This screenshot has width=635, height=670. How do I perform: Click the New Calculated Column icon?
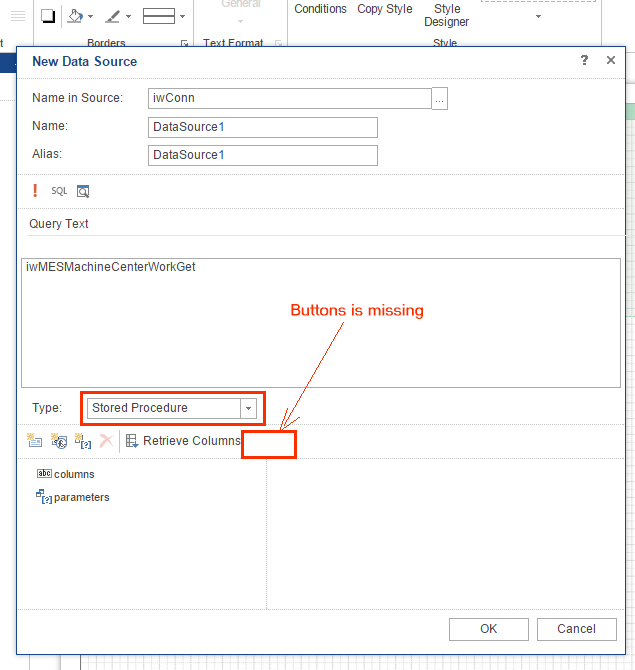point(59,440)
